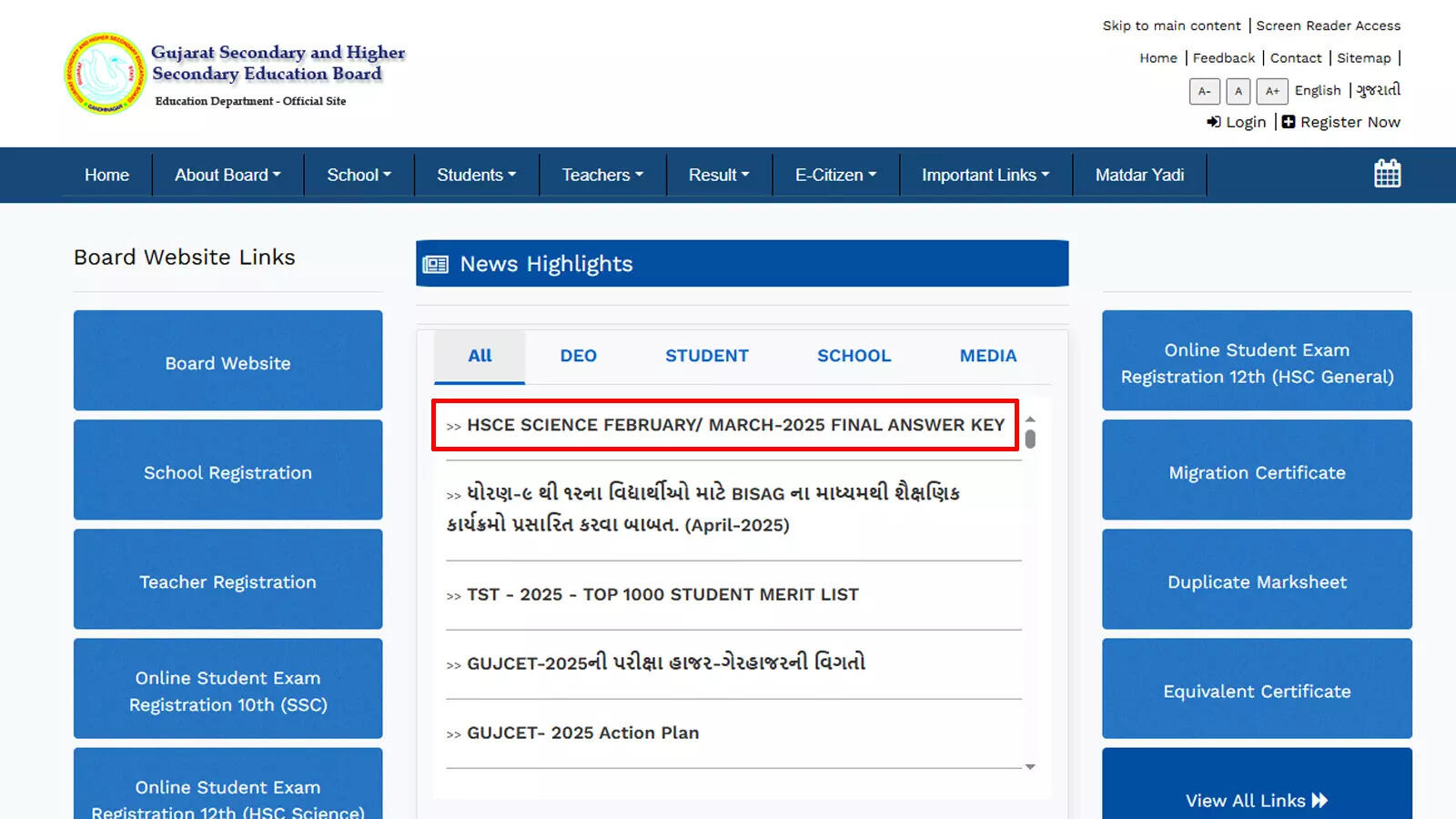
Task: Open the Teachers dropdown menu
Action: [602, 175]
